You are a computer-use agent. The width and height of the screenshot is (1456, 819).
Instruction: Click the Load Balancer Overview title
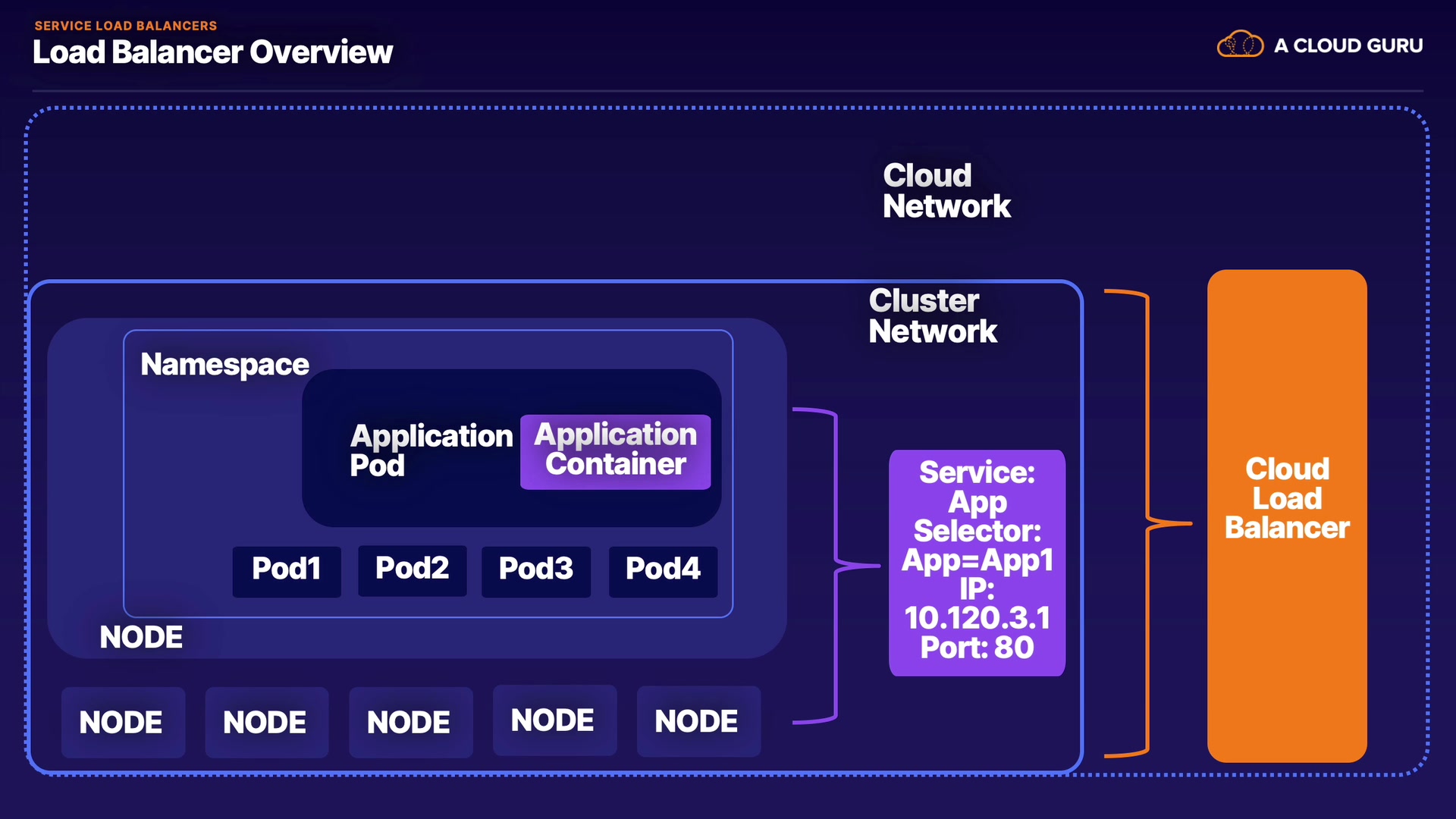(212, 52)
